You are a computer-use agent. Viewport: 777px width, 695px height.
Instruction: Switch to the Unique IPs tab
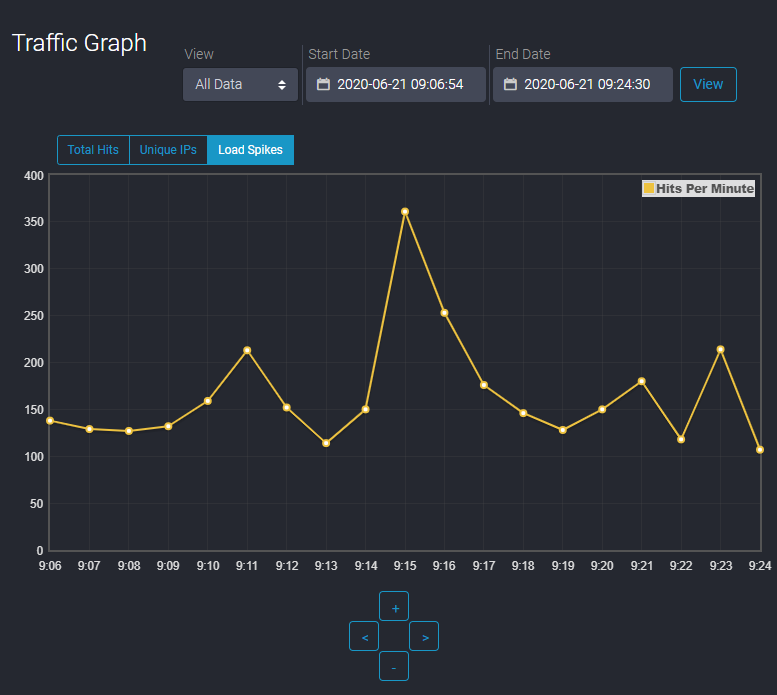click(168, 150)
